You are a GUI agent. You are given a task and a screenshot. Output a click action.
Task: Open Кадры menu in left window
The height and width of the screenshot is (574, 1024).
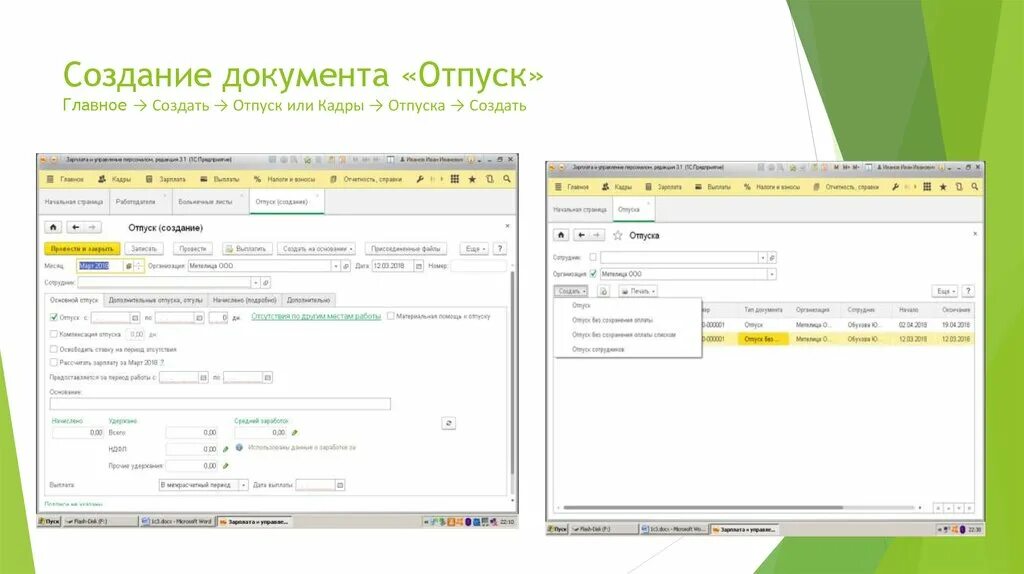click(x=114, y=179)
